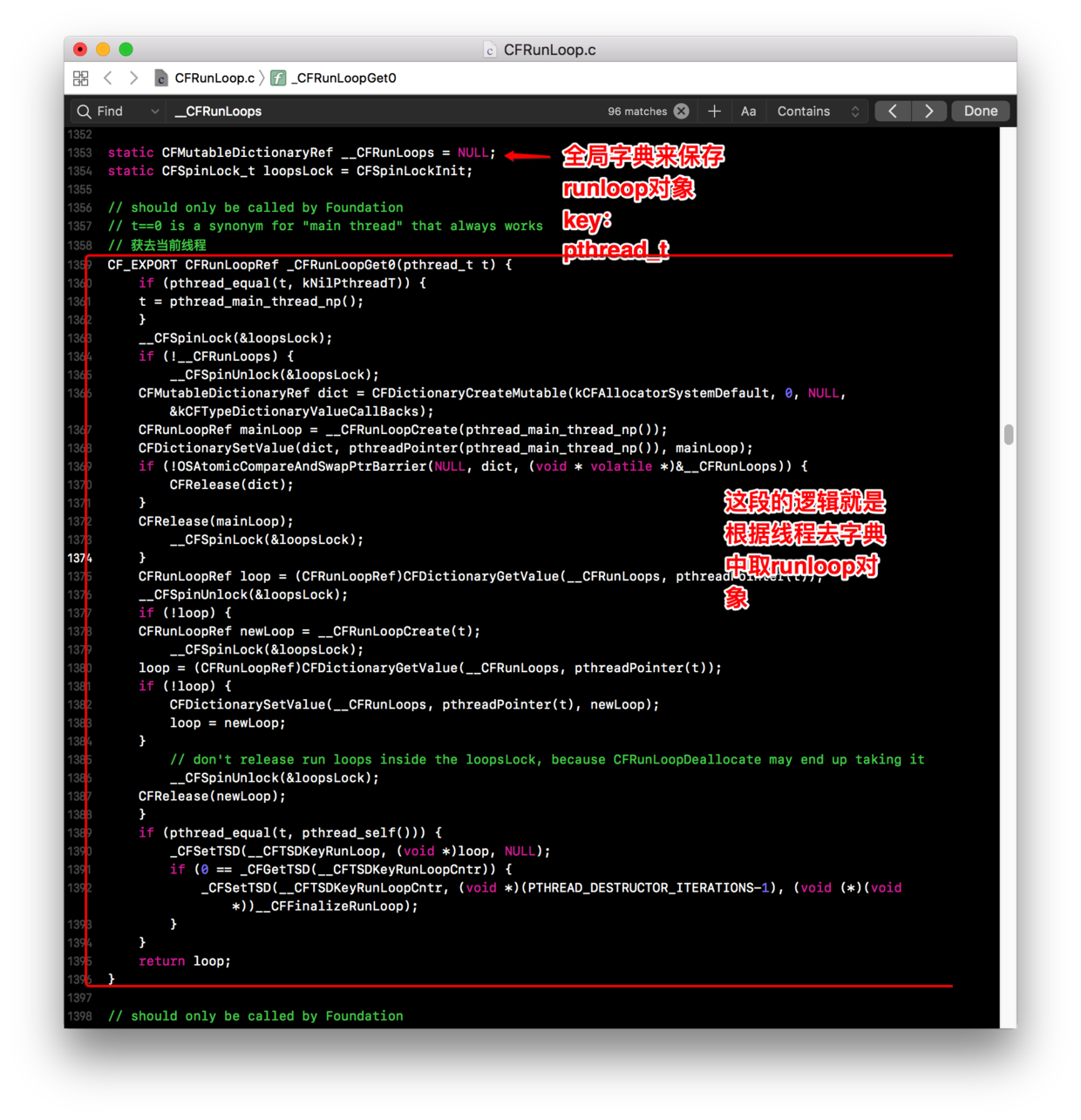Click 'loop = newLoop;' assignment line
This screenshot has height=1120, width=1081.
pos(228,723)
